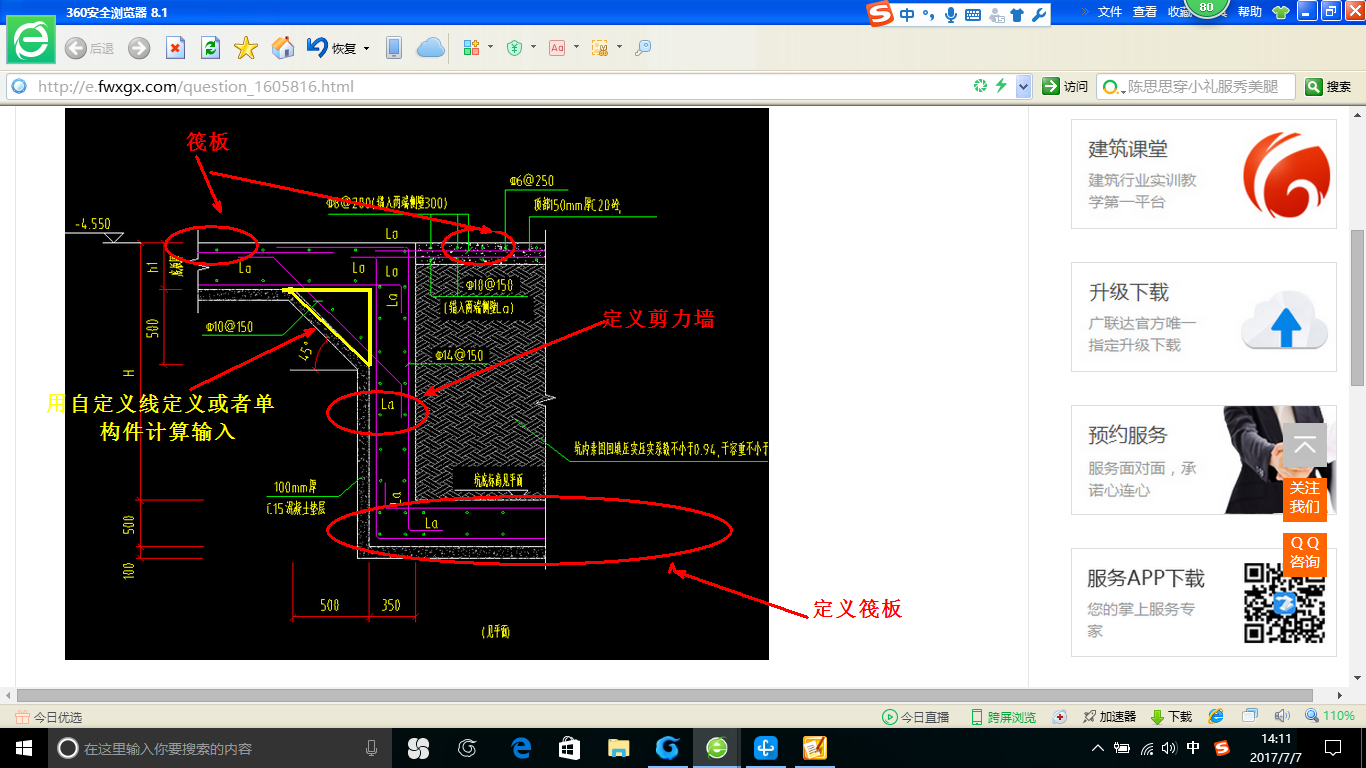Stop page loading with red X icon

[175, 48]
